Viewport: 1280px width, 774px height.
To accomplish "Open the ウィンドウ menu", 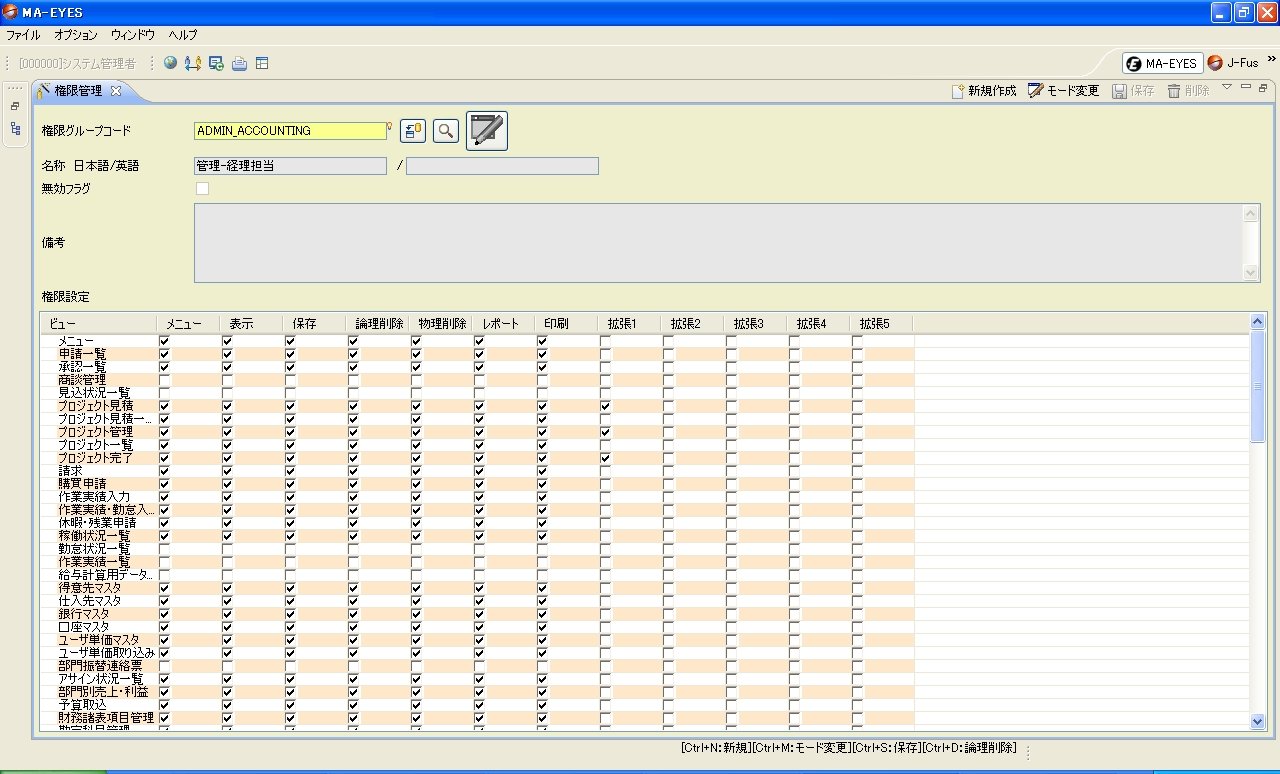I will click(133, 35).
